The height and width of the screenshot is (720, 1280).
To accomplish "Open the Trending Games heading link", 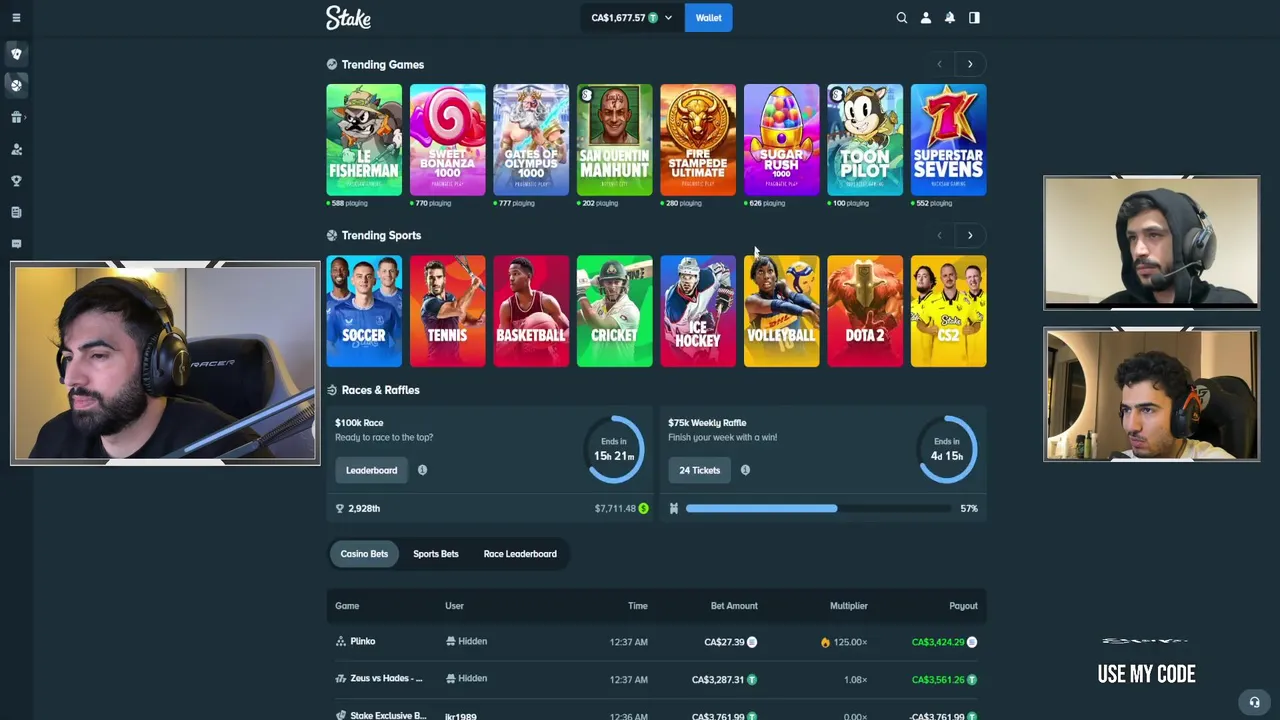I will 383,64.
